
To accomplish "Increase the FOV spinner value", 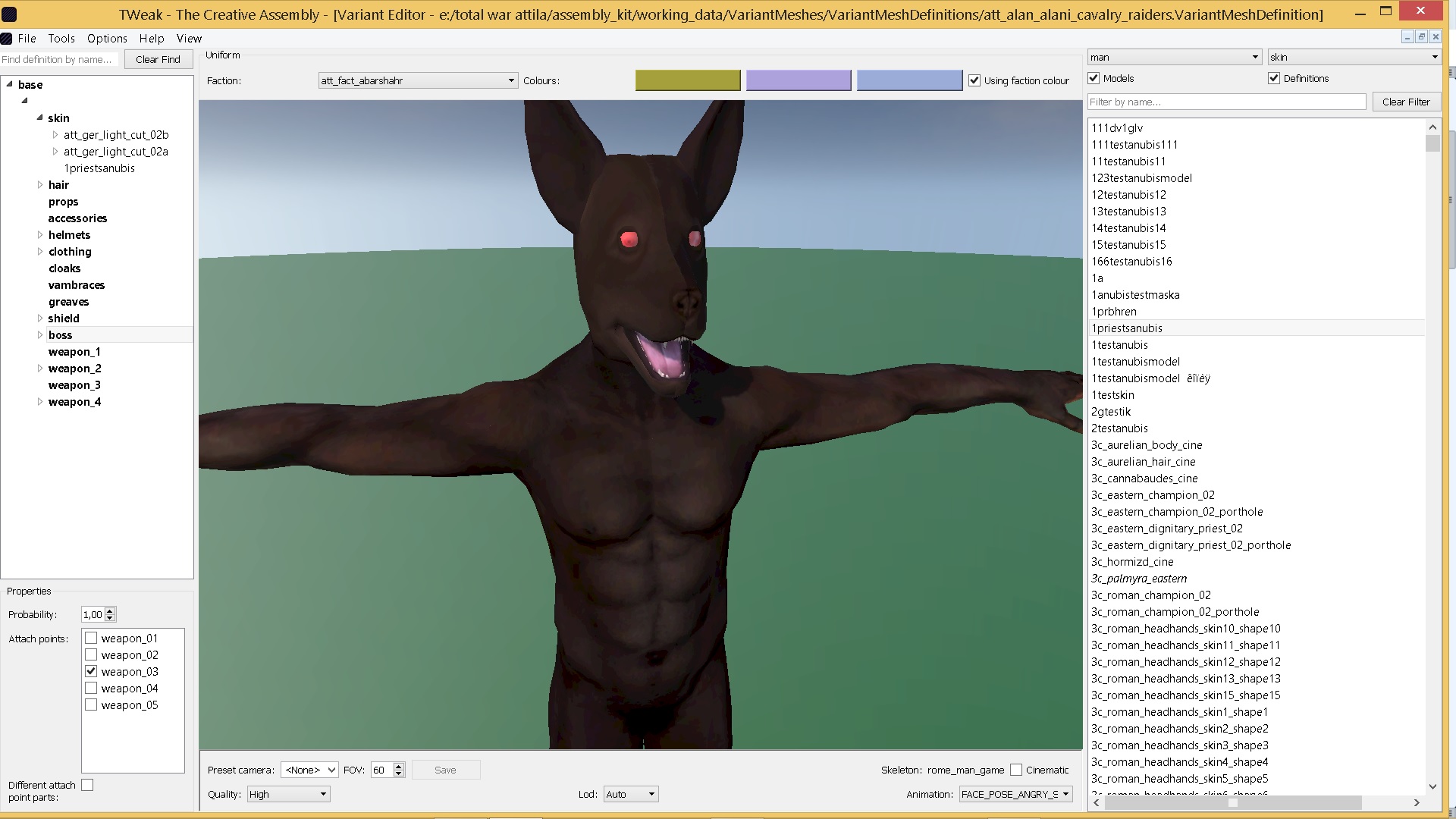I will 399,766.
